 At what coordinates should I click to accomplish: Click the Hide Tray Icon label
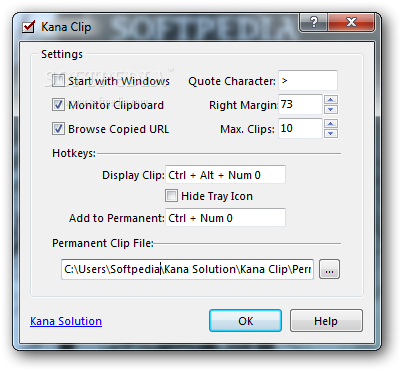click(x=217, y=196)
